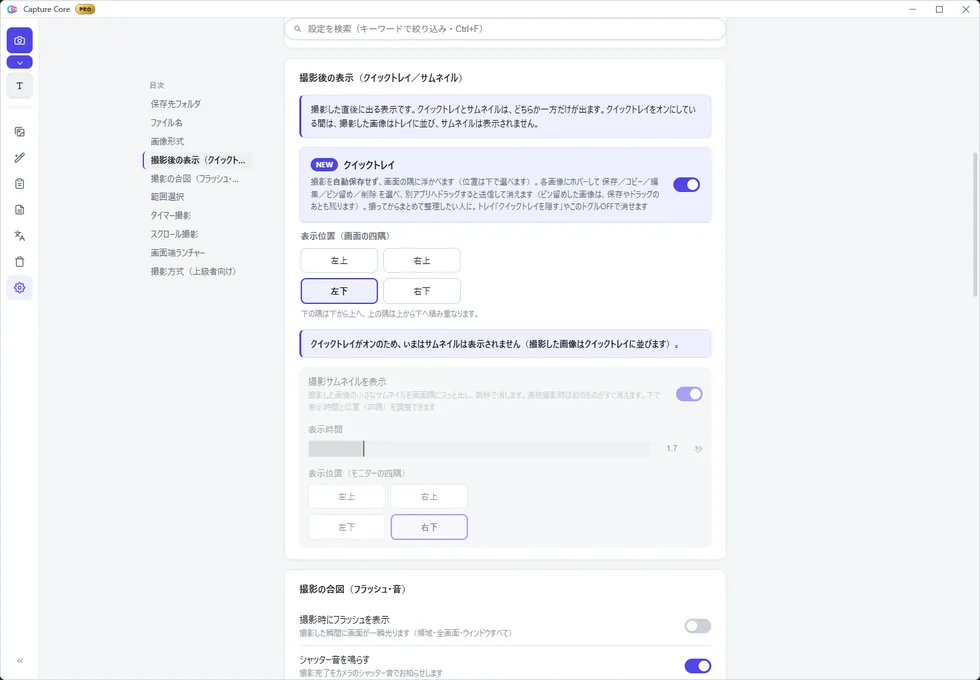Open the translate icon in sidebar
980x680 pixels.
click(x=19, y=236)
